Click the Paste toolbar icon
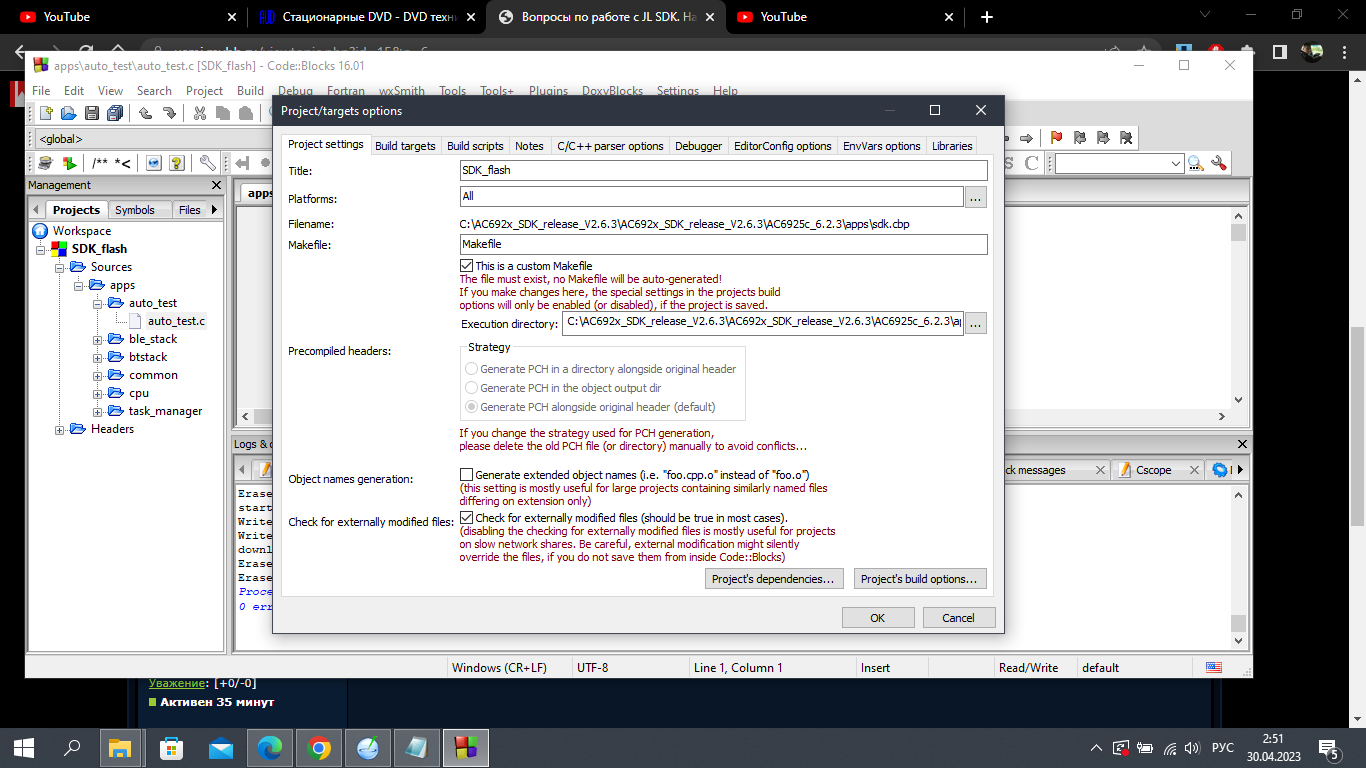Screen dimensions: 1366x768 [247, 113]
